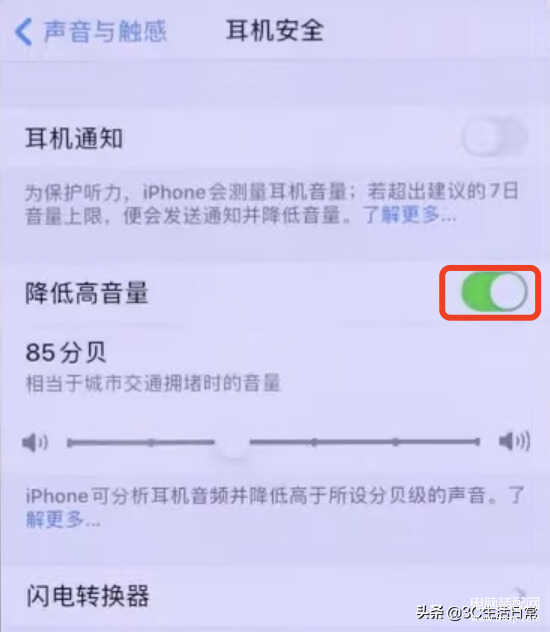The width and height of the screenshot is (550, 632).
Task: Open 解更多 link below decibel slider
Action: tap(63, 519)
